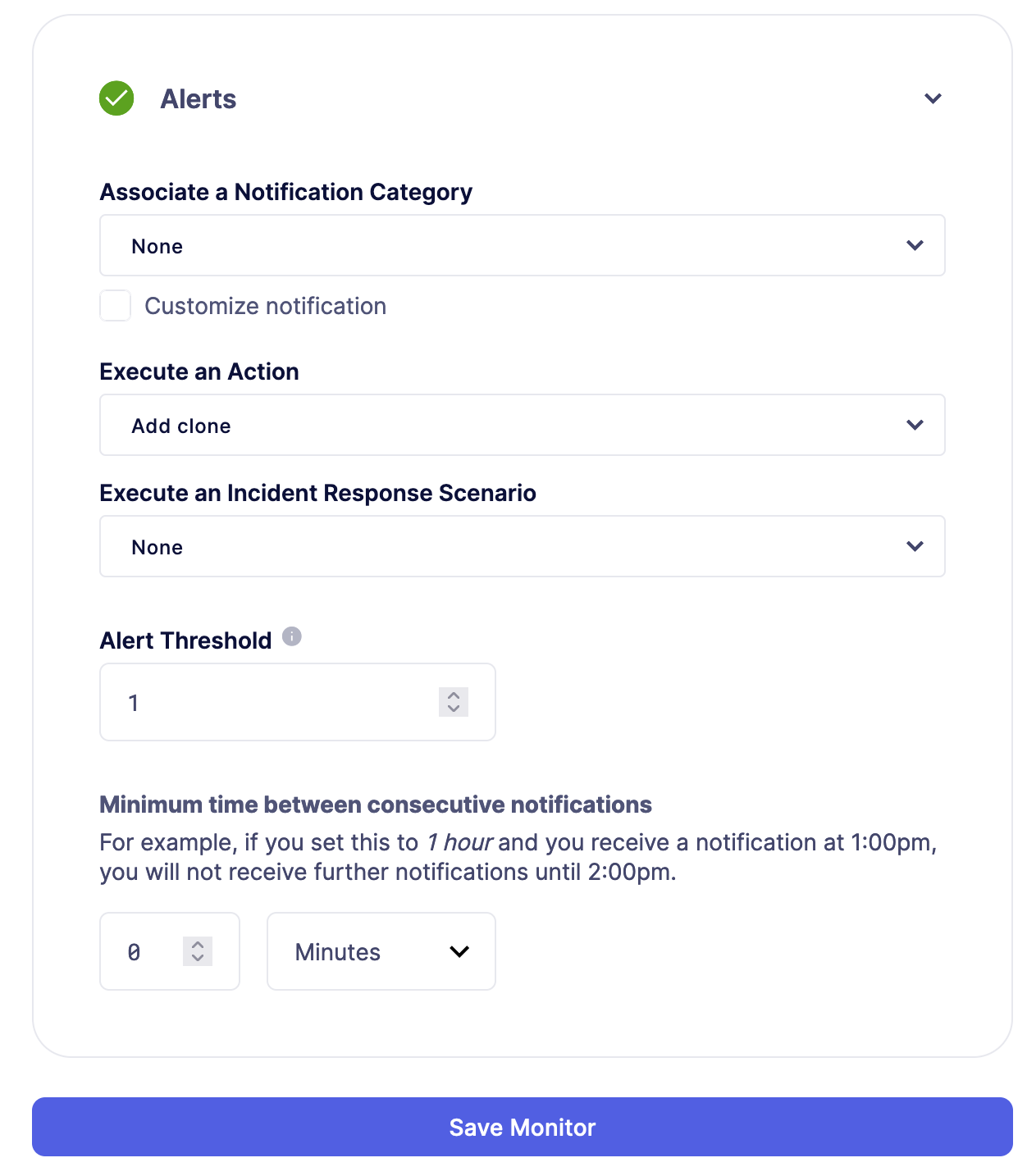Click the green Alerts checkmark icon
Image resolution: width=1027 pixels, height=1176 pixels.
(x=116, y=98)
